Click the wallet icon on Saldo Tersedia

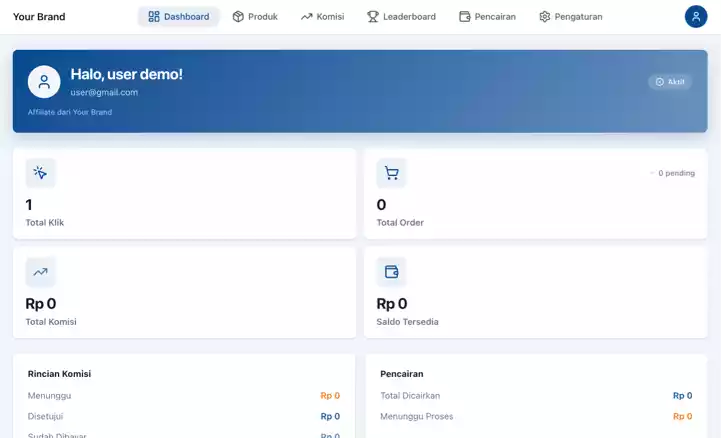tap(391, 271)
